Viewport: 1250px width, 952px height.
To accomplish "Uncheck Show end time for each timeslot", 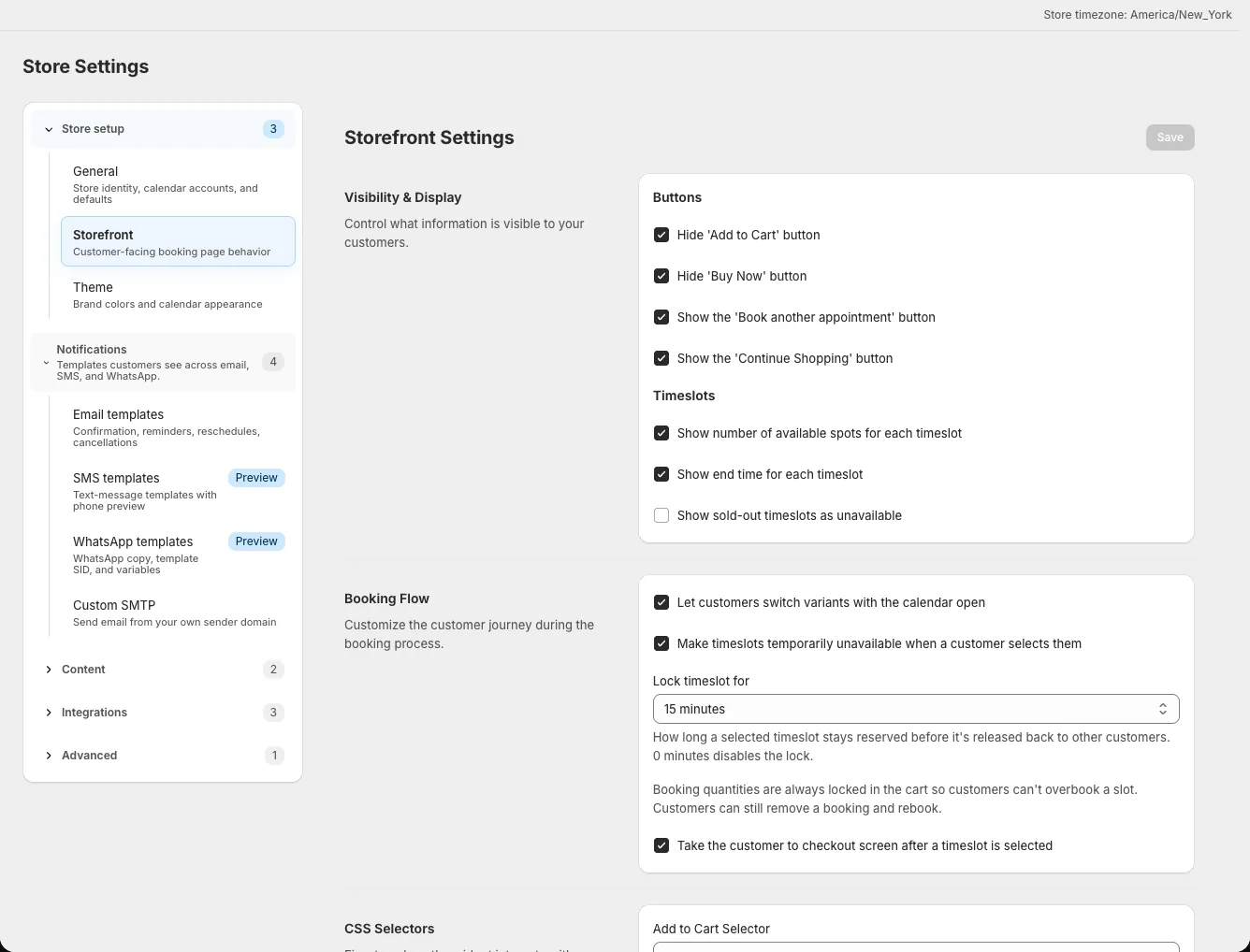I will point(661,474).
